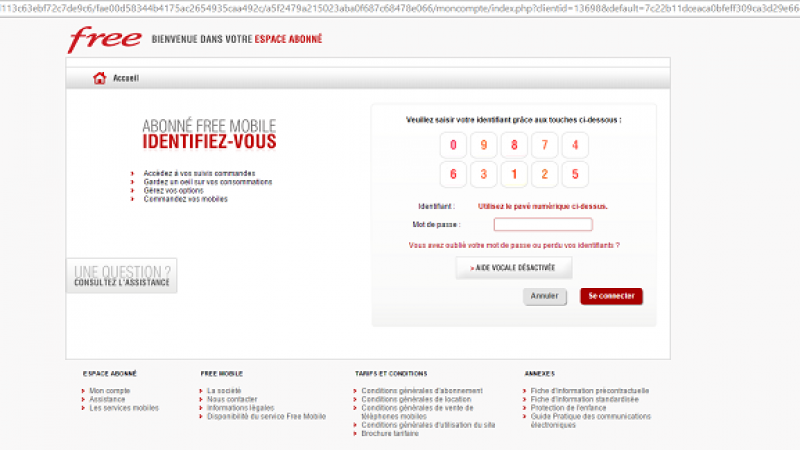Open the Mon compte footer link
The image size is (800, 450).
[110, 391]
